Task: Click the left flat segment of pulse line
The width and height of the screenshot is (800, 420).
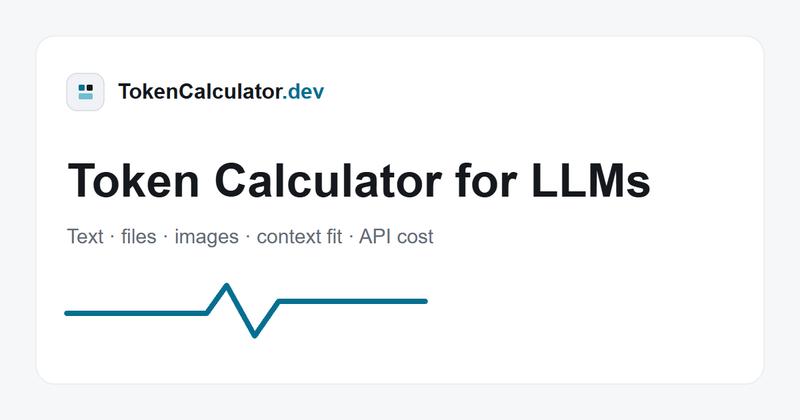Action: [136, 313]
